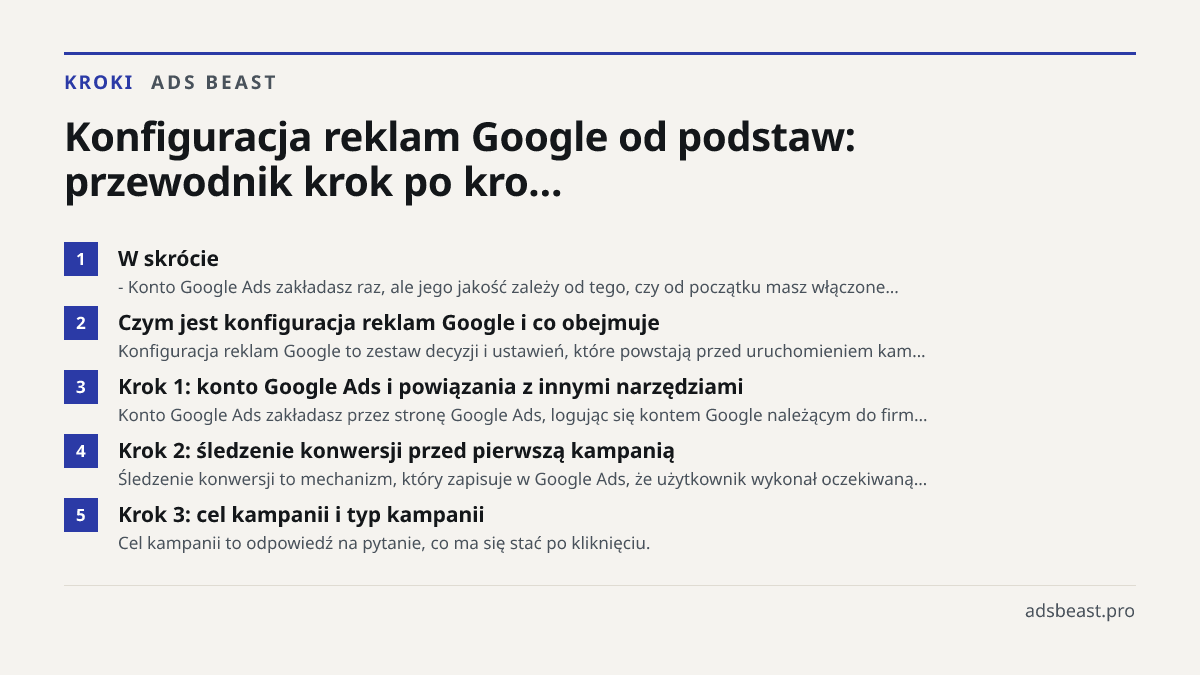Screen dimensions: 1200x675
Task: Open 'Krok 3: cel kampanii i typ kampanii'
Action: point(301,515)
